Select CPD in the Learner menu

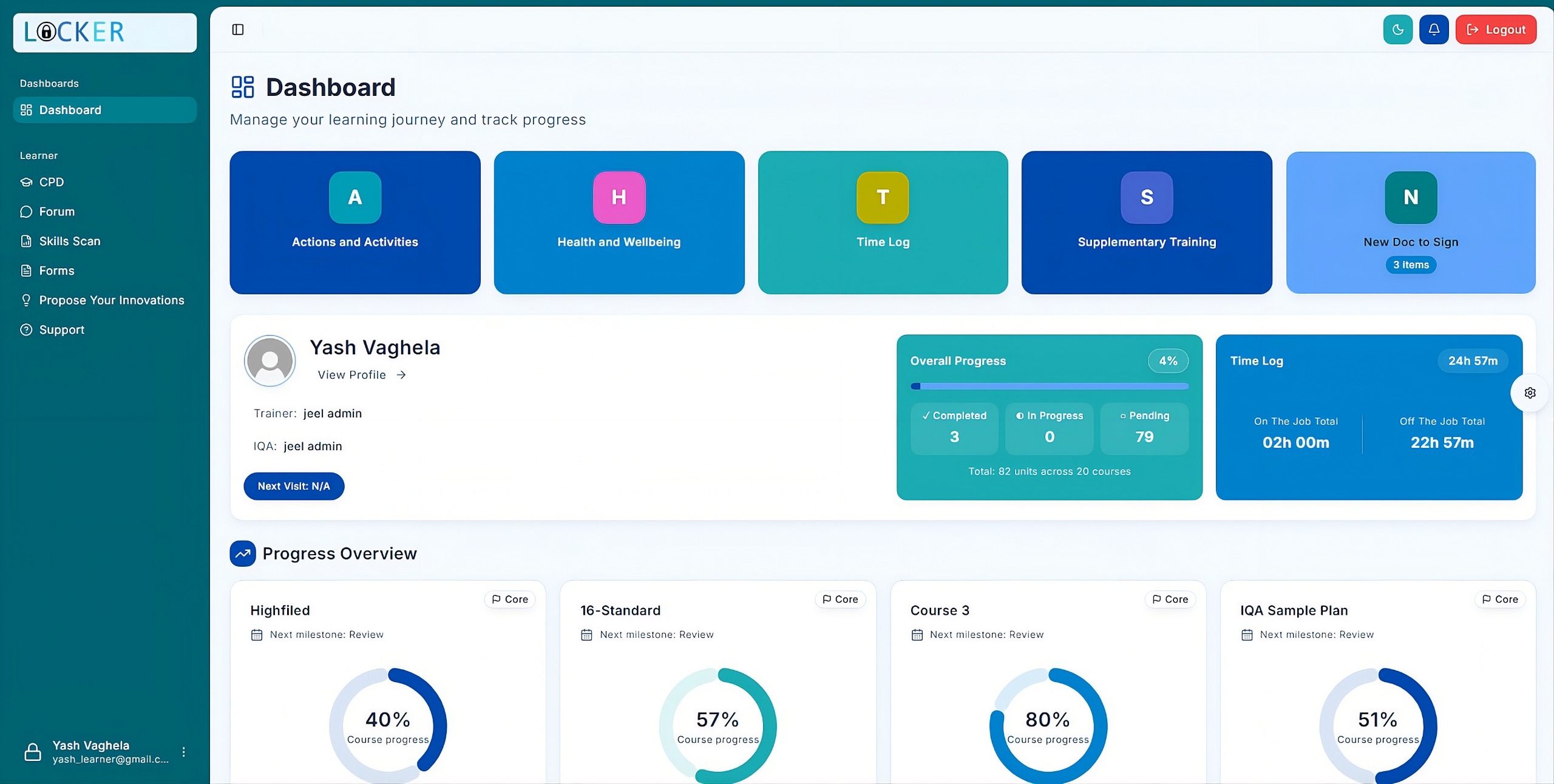[52, 182]
